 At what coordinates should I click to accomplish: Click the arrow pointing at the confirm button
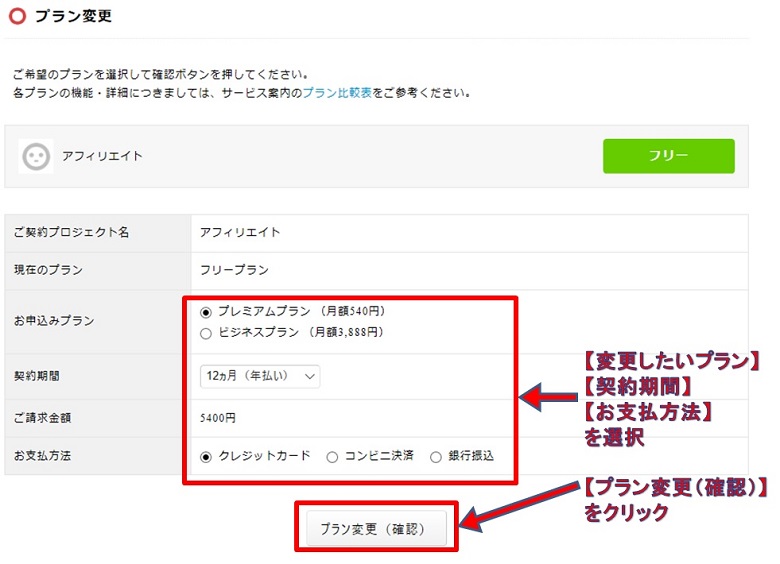520,513
